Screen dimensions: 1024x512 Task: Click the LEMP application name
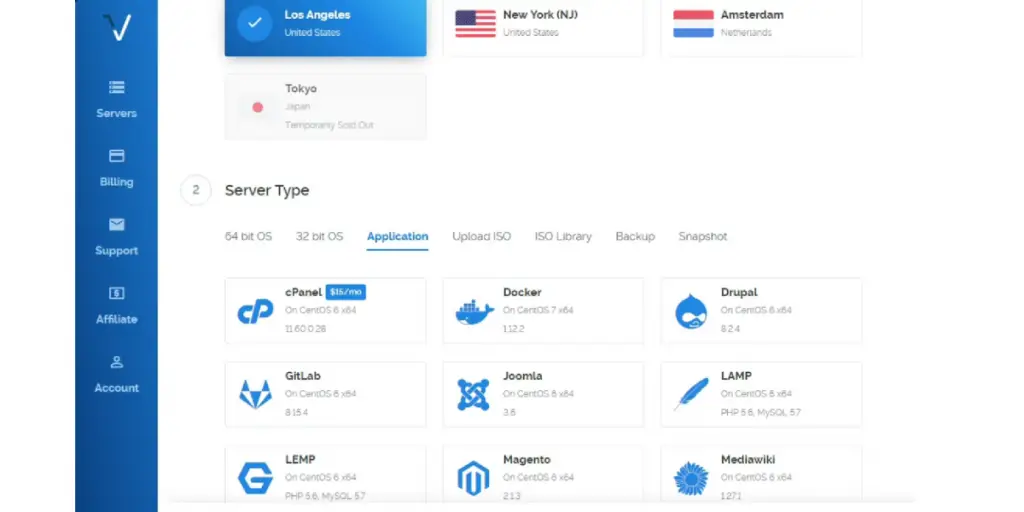pyautogui.click(x=300, y=459)
